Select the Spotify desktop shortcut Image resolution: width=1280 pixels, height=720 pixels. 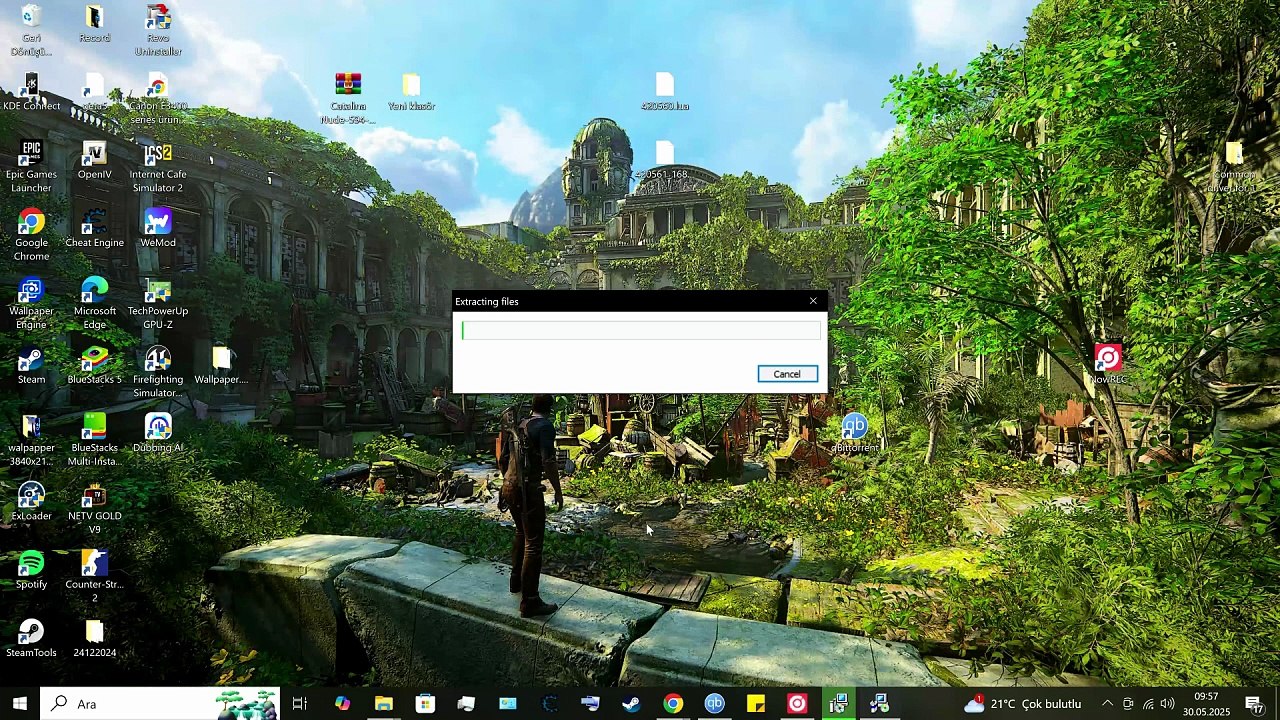(x=31, y=570)
